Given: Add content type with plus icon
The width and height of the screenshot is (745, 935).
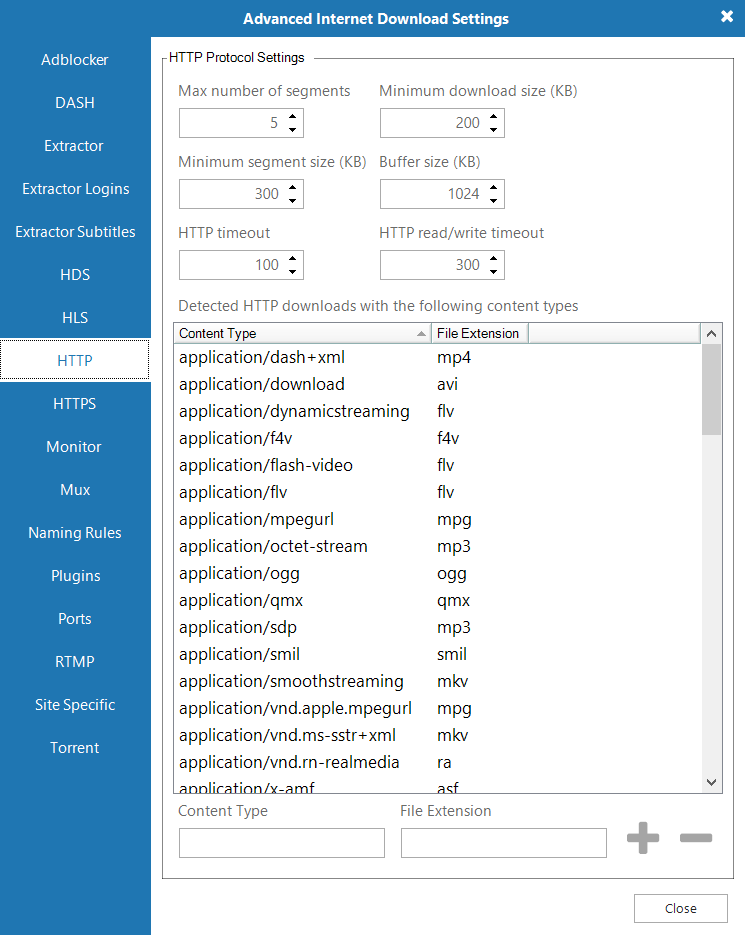Looking at the screenshot, I should coord(643,838).
